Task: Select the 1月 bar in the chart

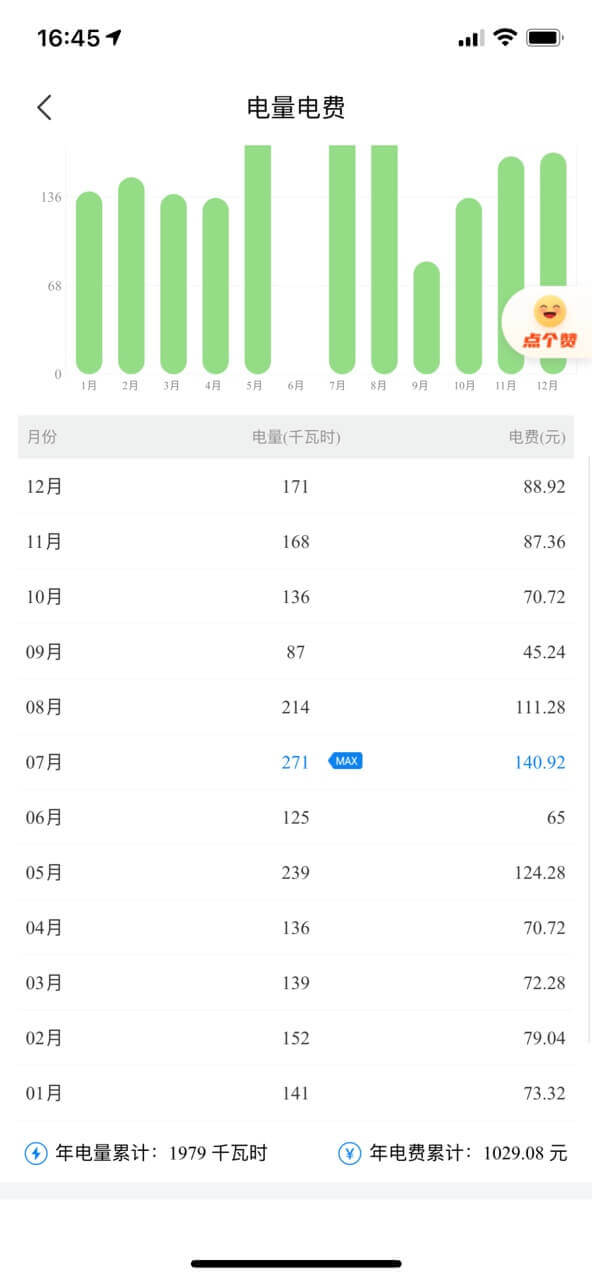Action: point(89,282)
